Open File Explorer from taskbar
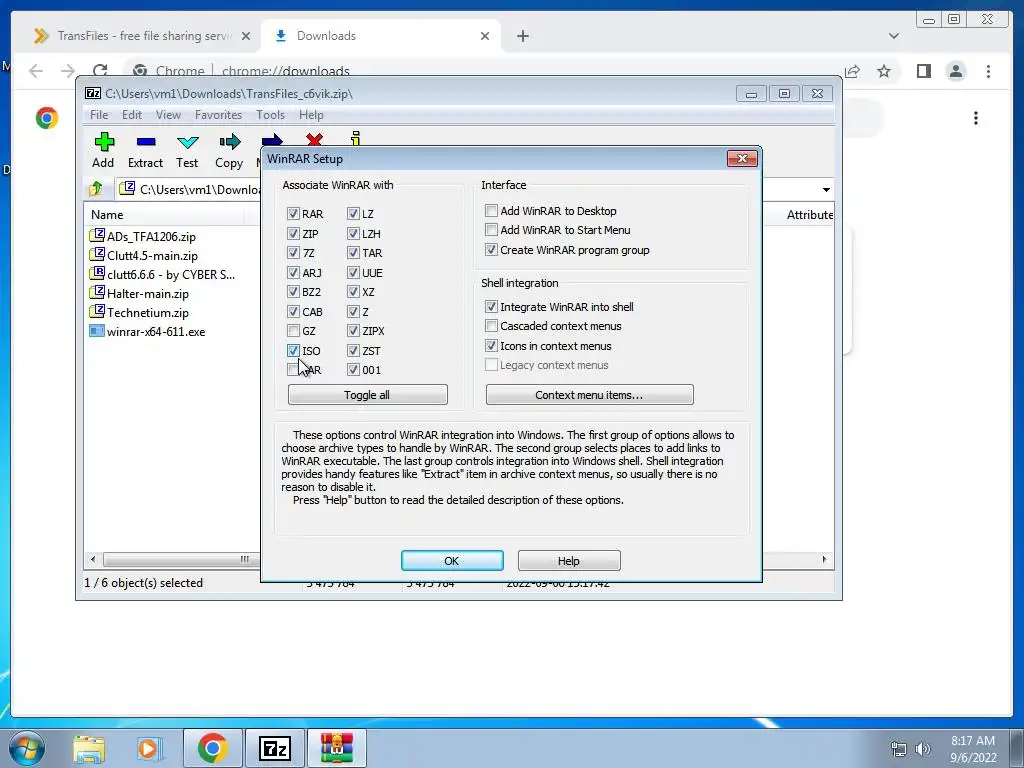 click(x=89, y=748)
